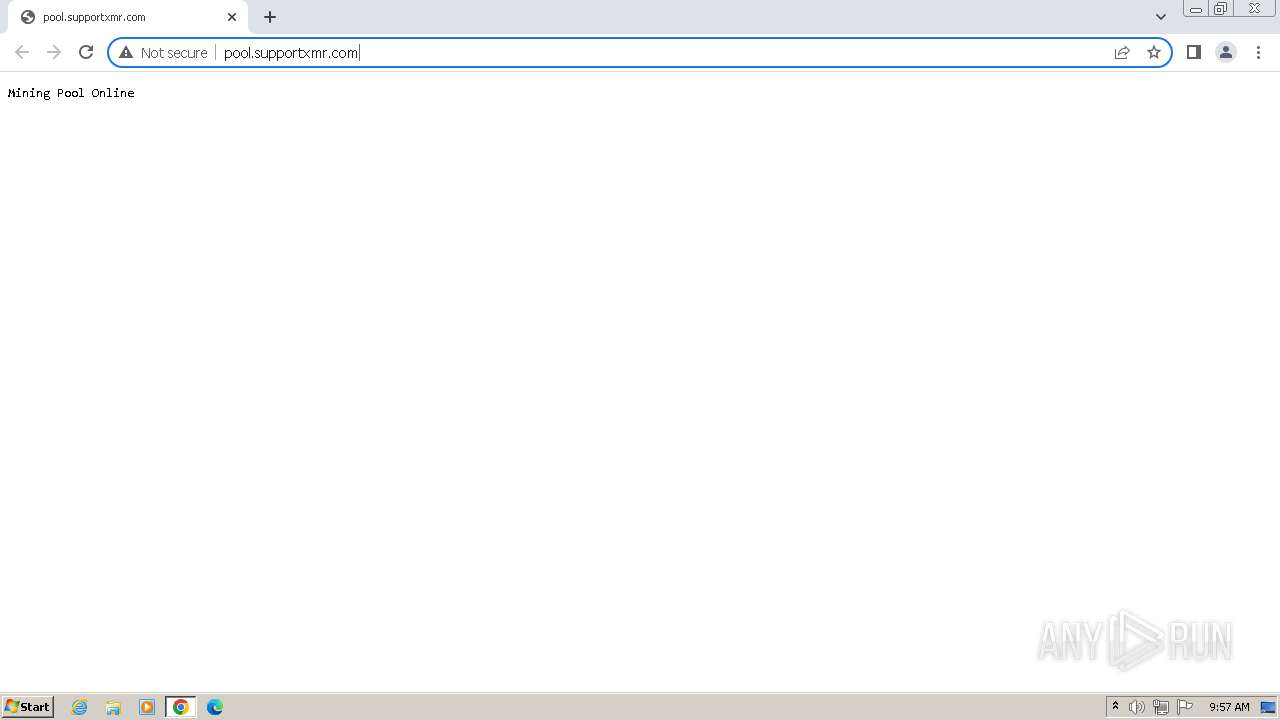The height and width of the screenshot is (720, 1280).
Task: Go back to the previous page
Action: [22, 52]
